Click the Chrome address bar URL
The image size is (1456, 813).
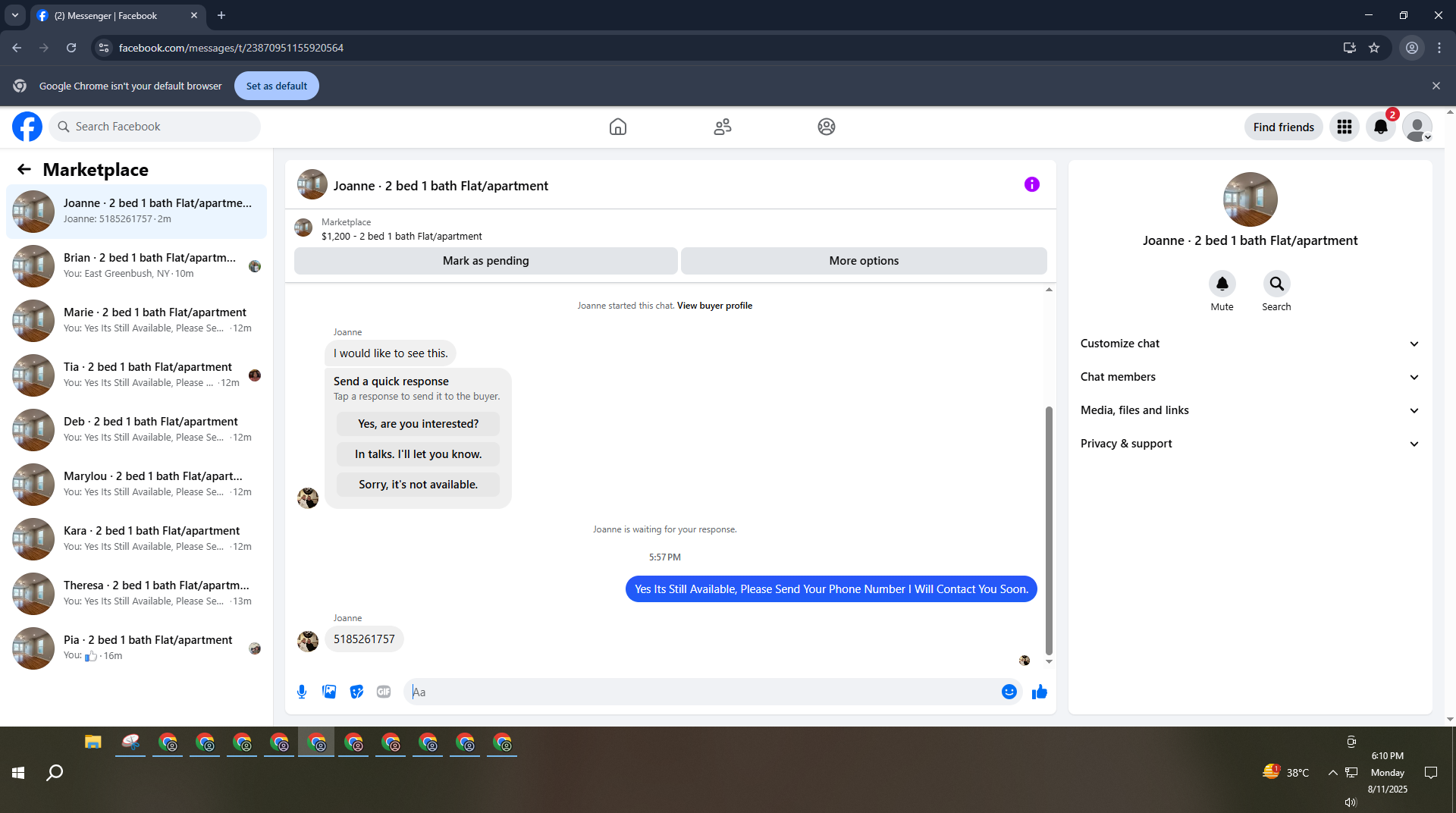coord(231,48)
